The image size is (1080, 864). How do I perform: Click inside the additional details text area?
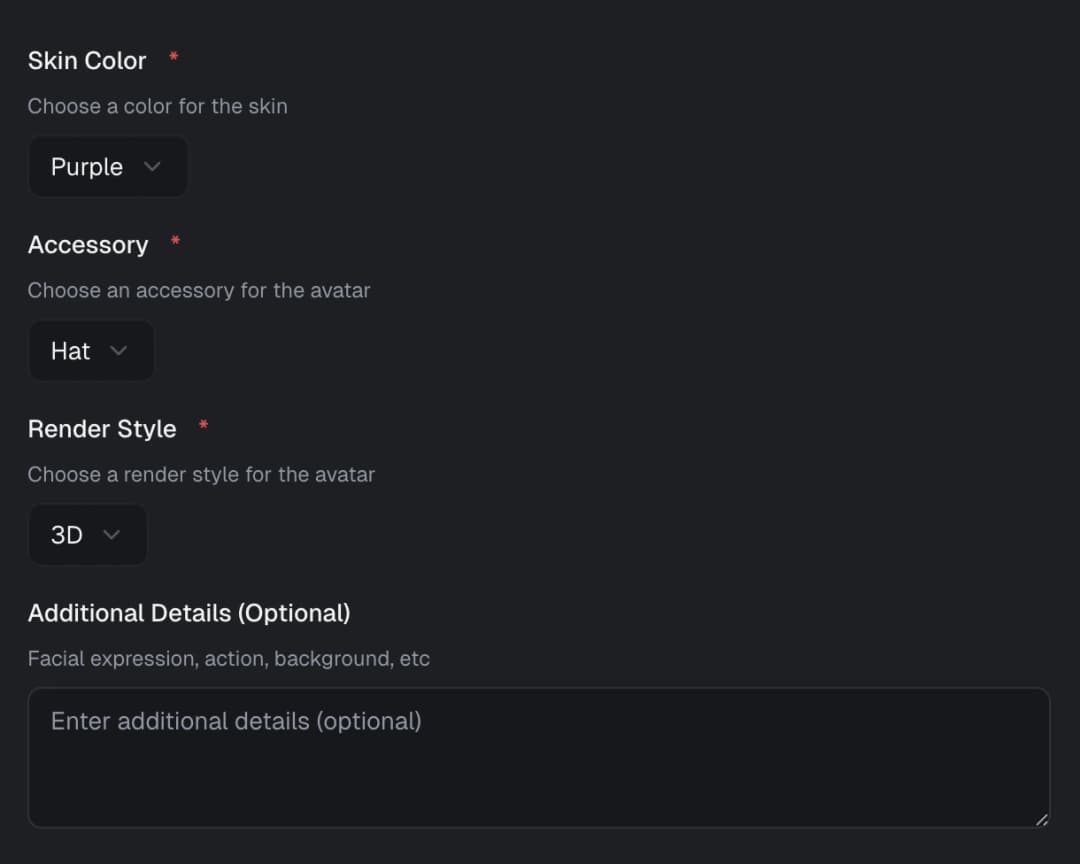tap(539, 770)
